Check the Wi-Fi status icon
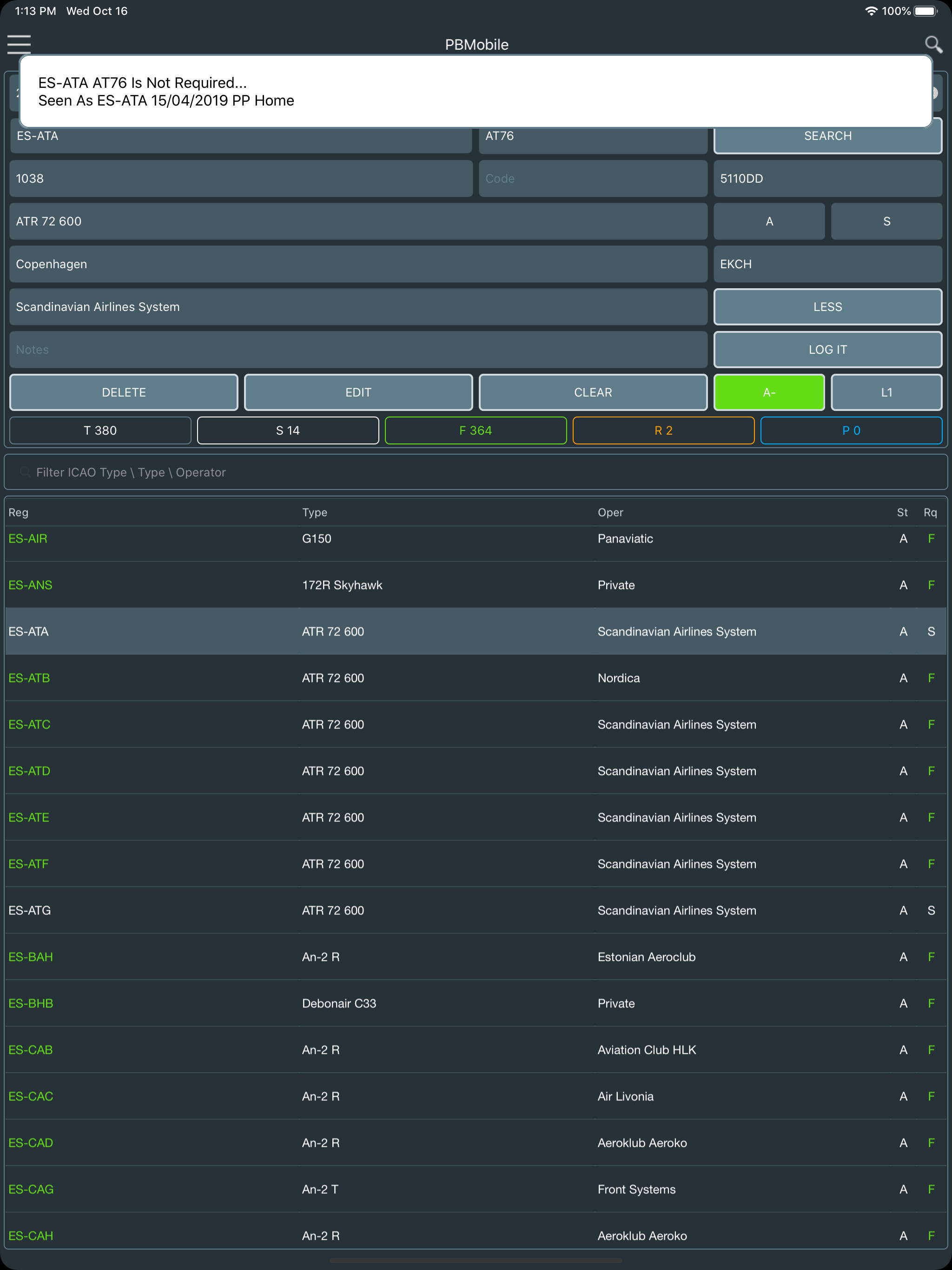 (x=871, y=11)
